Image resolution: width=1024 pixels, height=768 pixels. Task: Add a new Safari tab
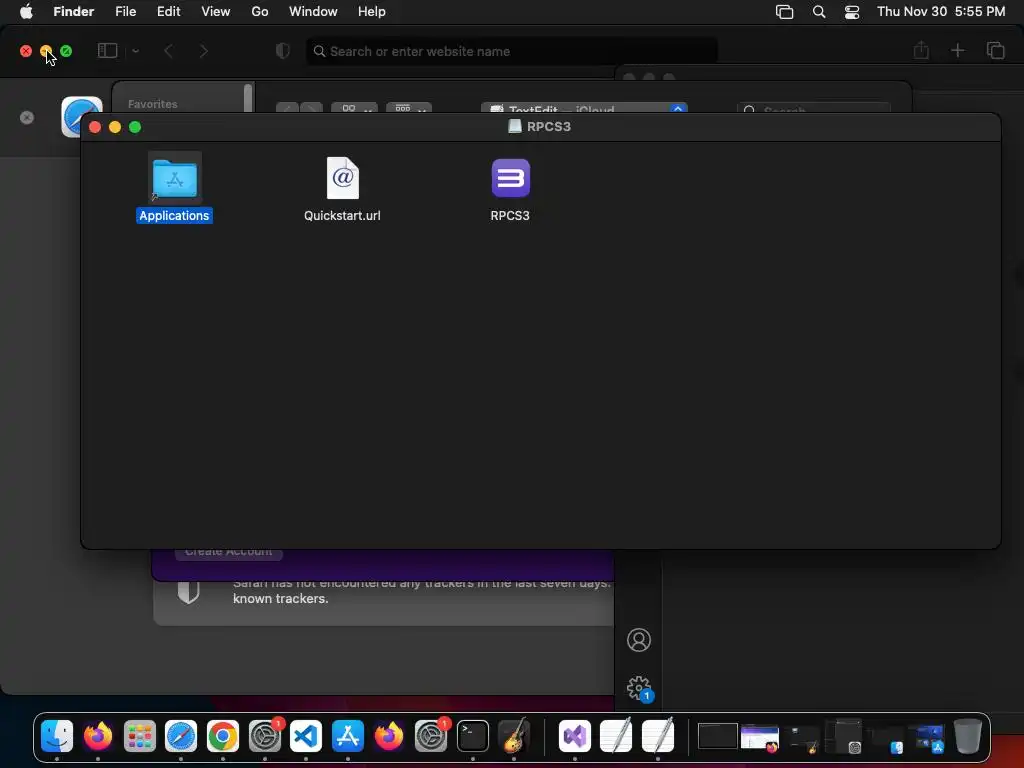click(957, 50)
